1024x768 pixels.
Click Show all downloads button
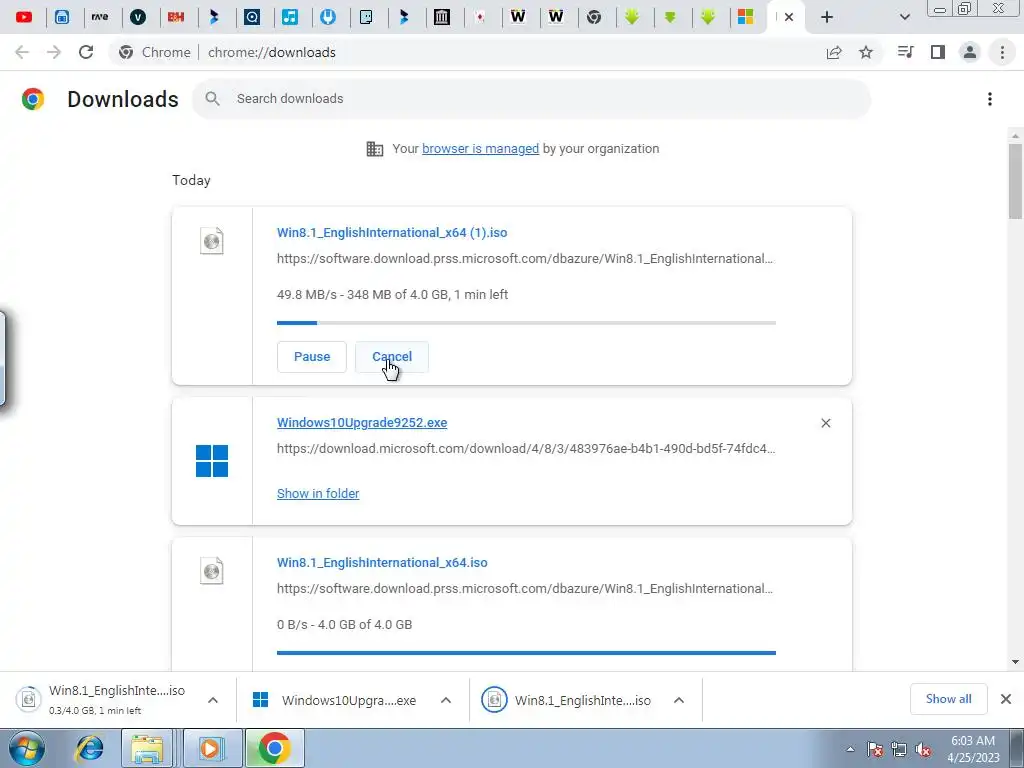948,699
